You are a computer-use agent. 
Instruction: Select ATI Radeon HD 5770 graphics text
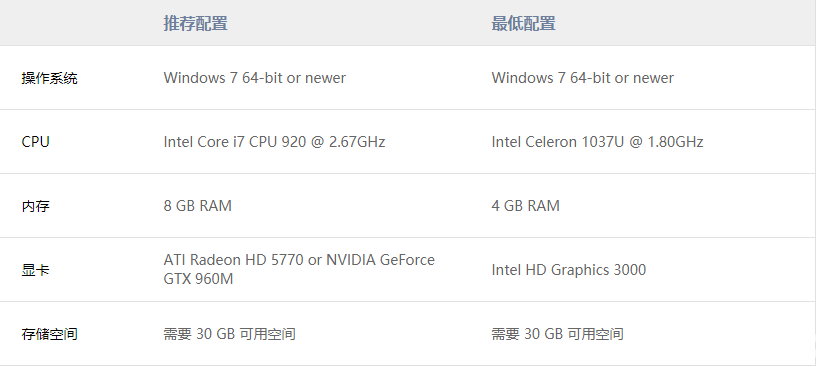(x=233, y=260)
